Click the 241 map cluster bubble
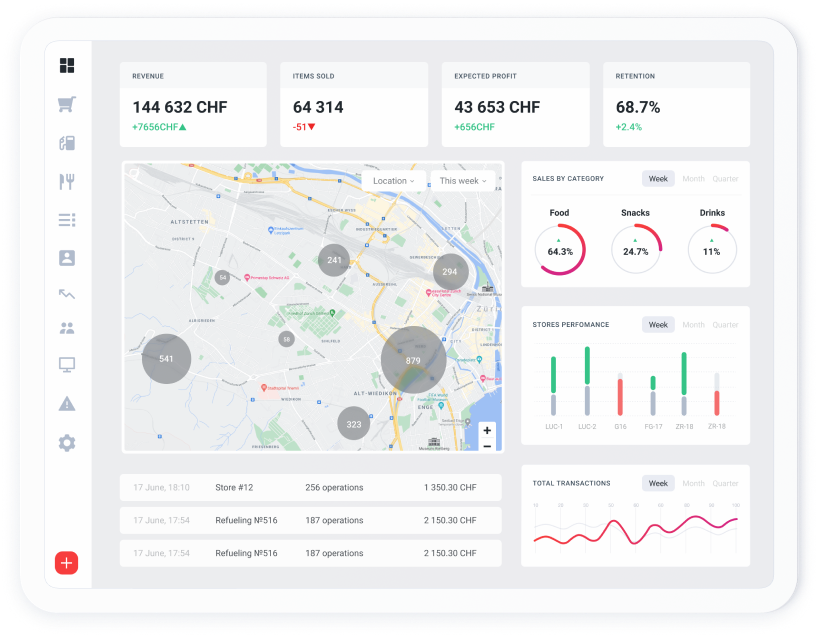 point(334,260)
